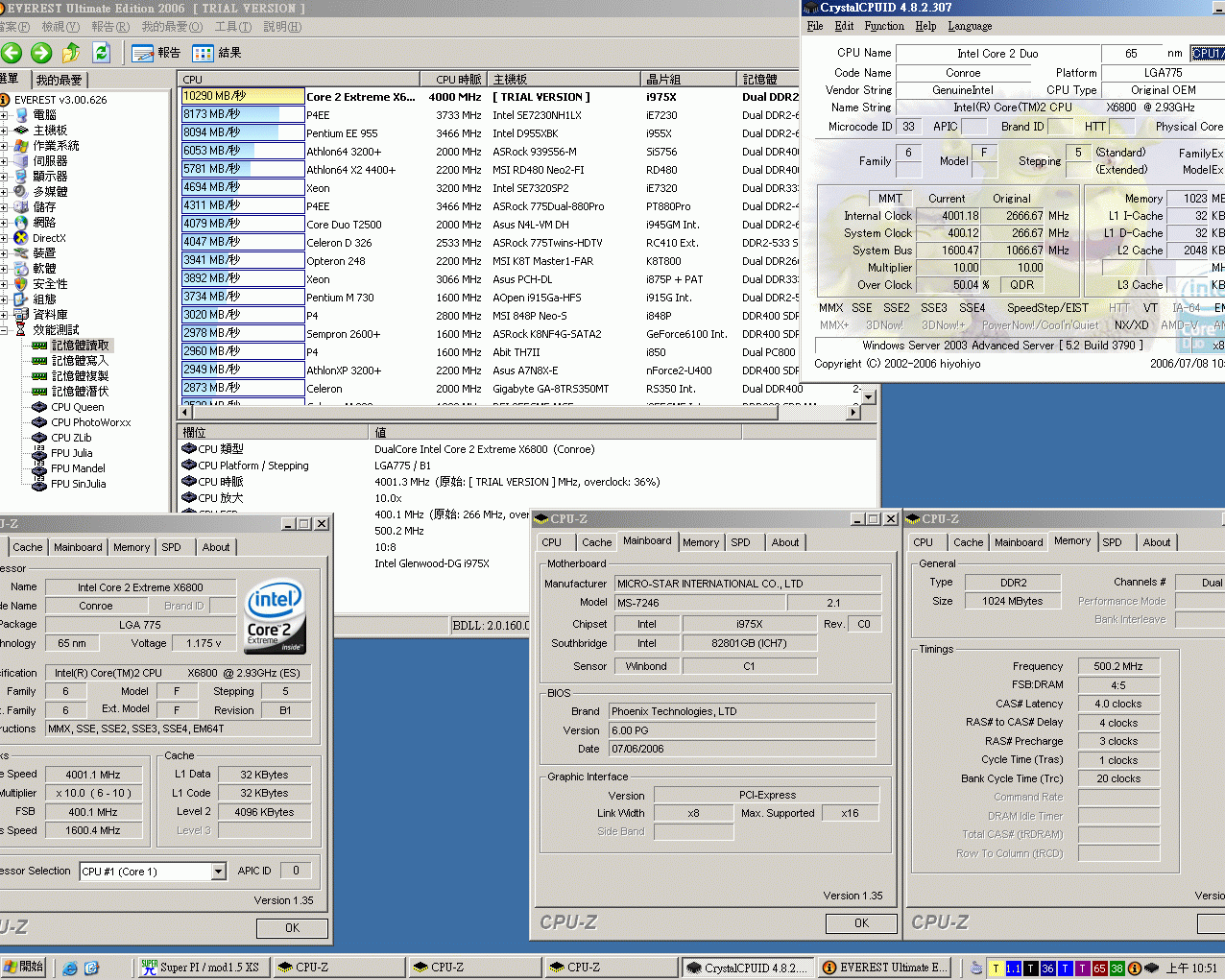This screenshot has width=1225, height=980.
Task: Select the 伺服器 tree node
Action: [x=50, y=161]
